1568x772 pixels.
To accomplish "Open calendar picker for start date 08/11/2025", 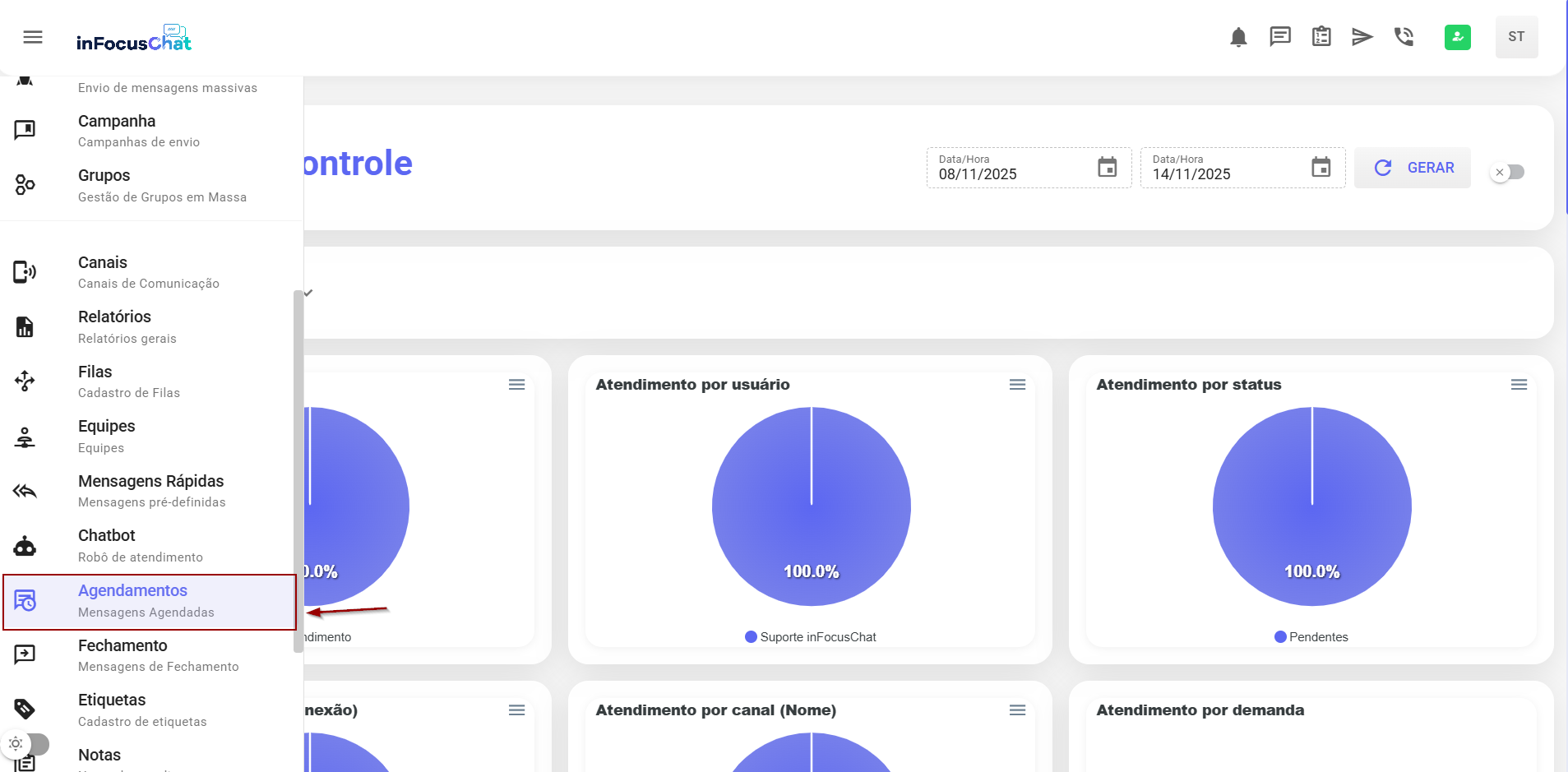I will pos(1107,168).
